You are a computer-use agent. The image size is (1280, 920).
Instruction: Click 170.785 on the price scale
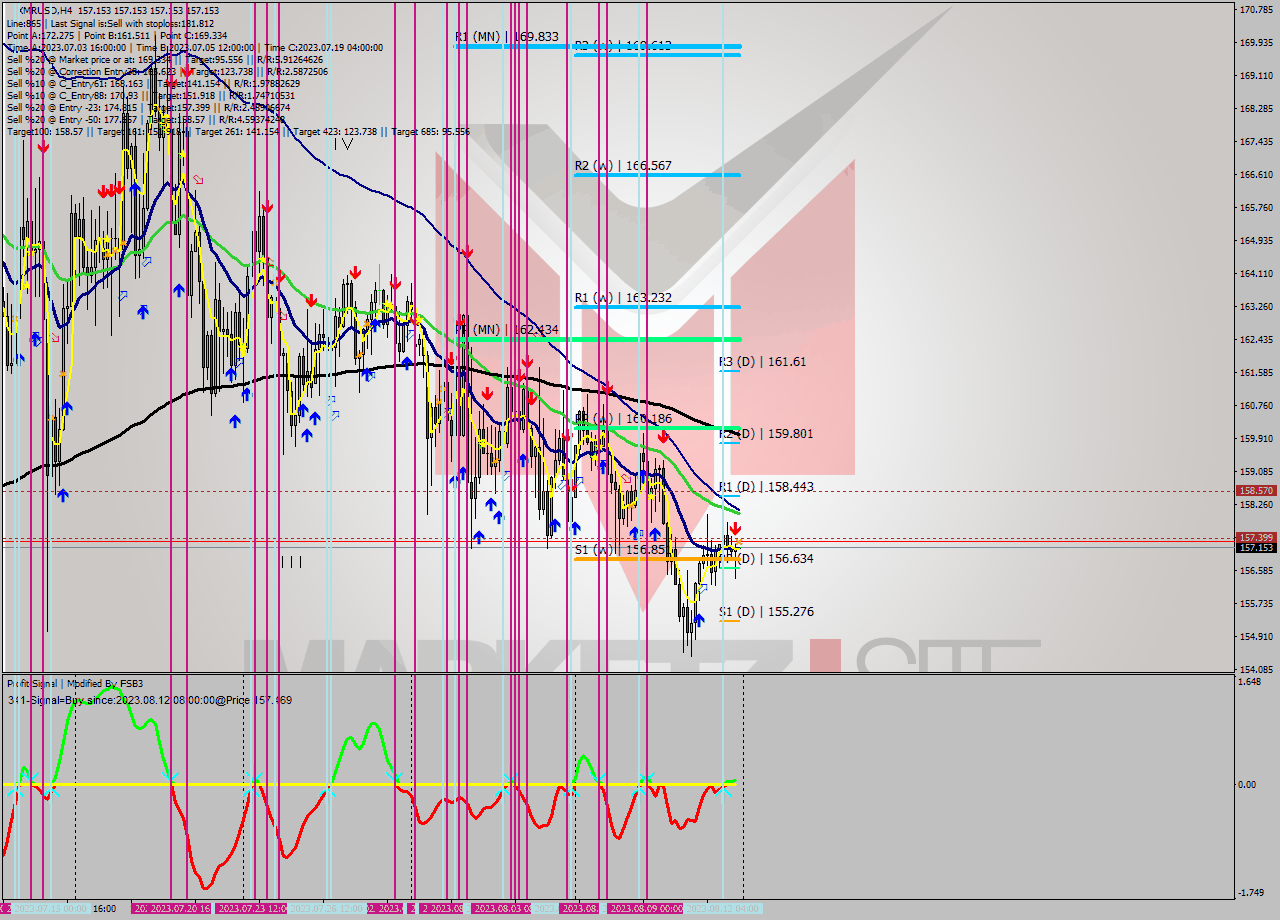pyautogui.click(x=1256, y=10)
